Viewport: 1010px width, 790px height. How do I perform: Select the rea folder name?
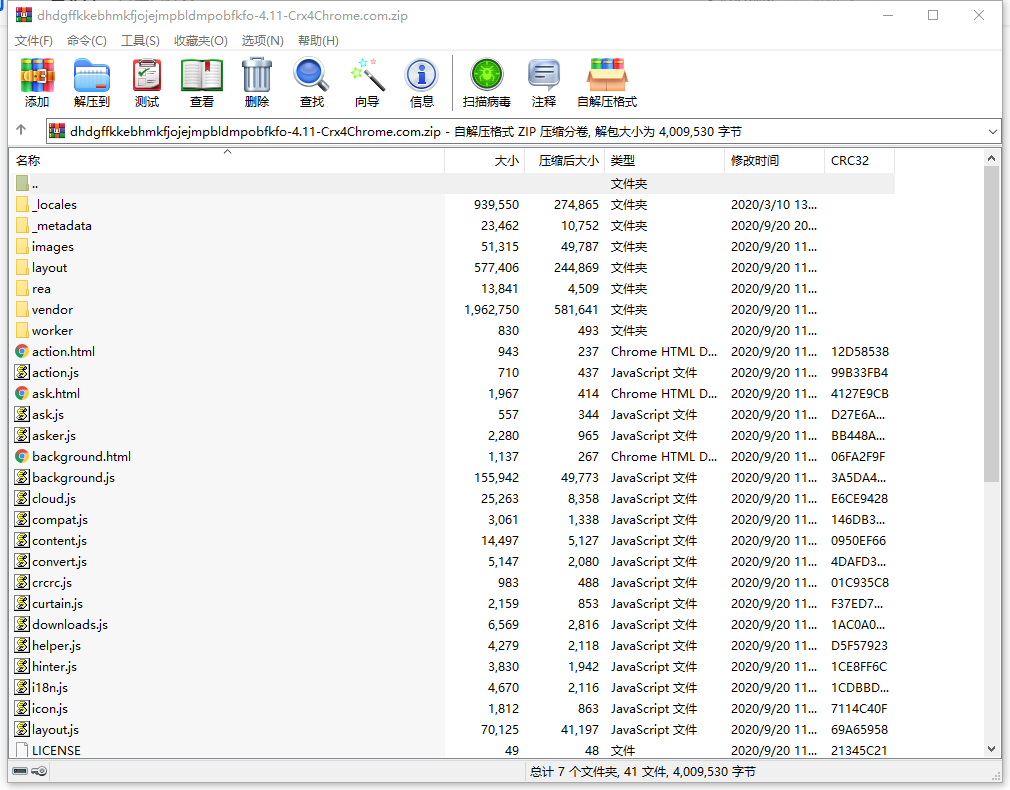click(x=41, y=289)
